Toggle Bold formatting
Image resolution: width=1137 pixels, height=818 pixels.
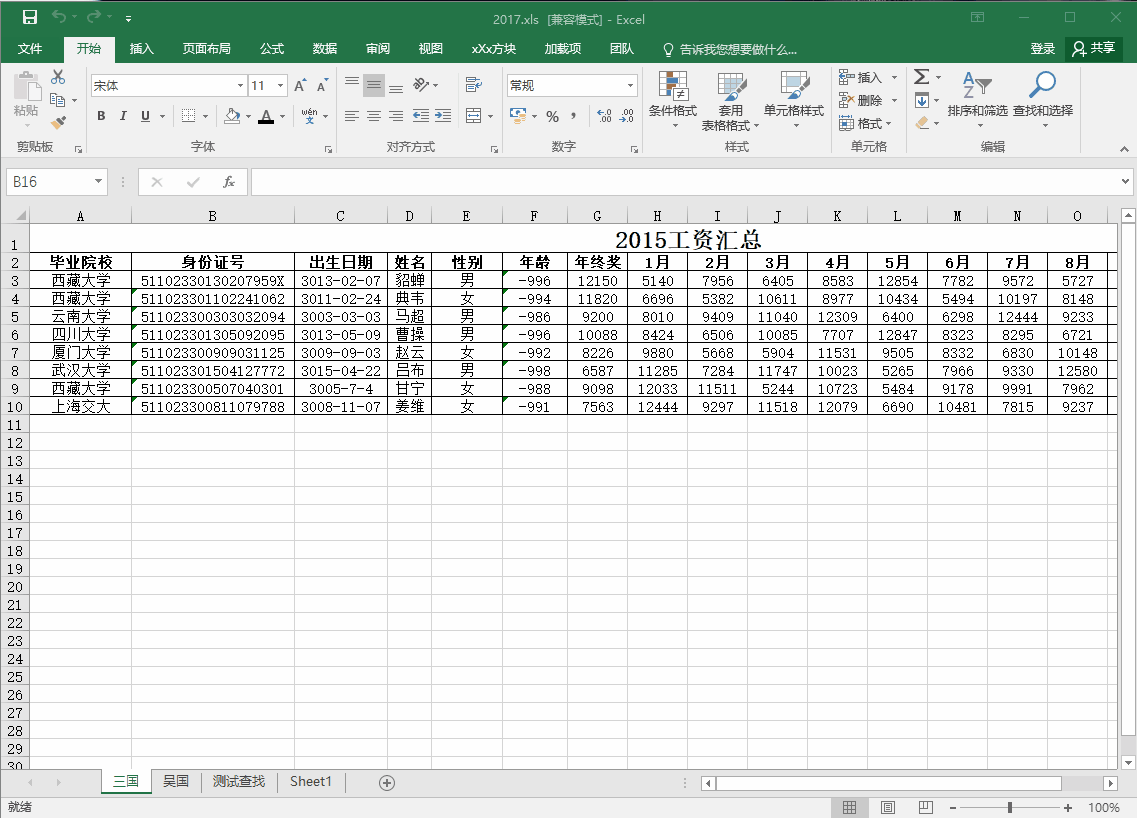pos(102,116)
